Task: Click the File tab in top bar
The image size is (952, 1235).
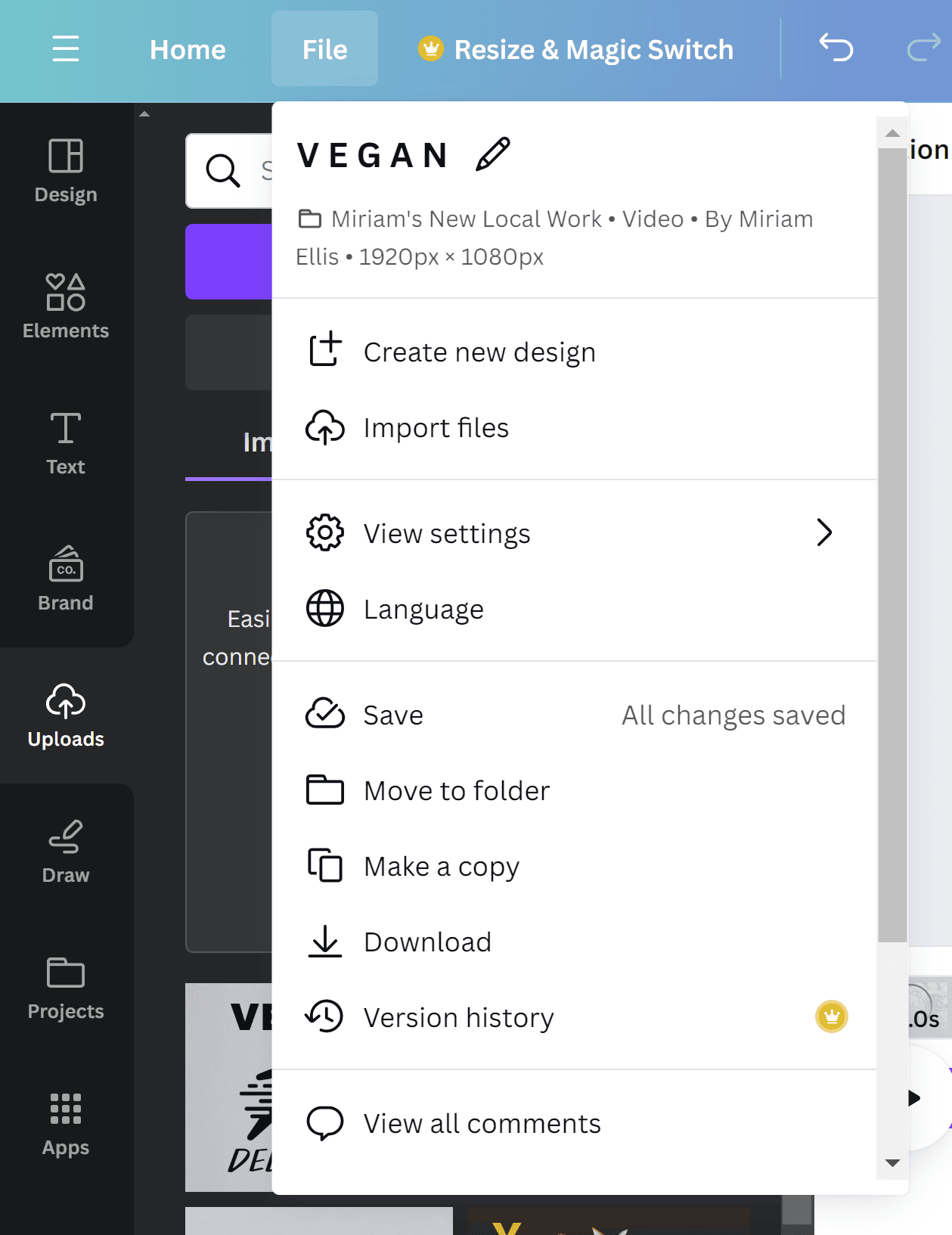Action: click(x=324, y=49)
